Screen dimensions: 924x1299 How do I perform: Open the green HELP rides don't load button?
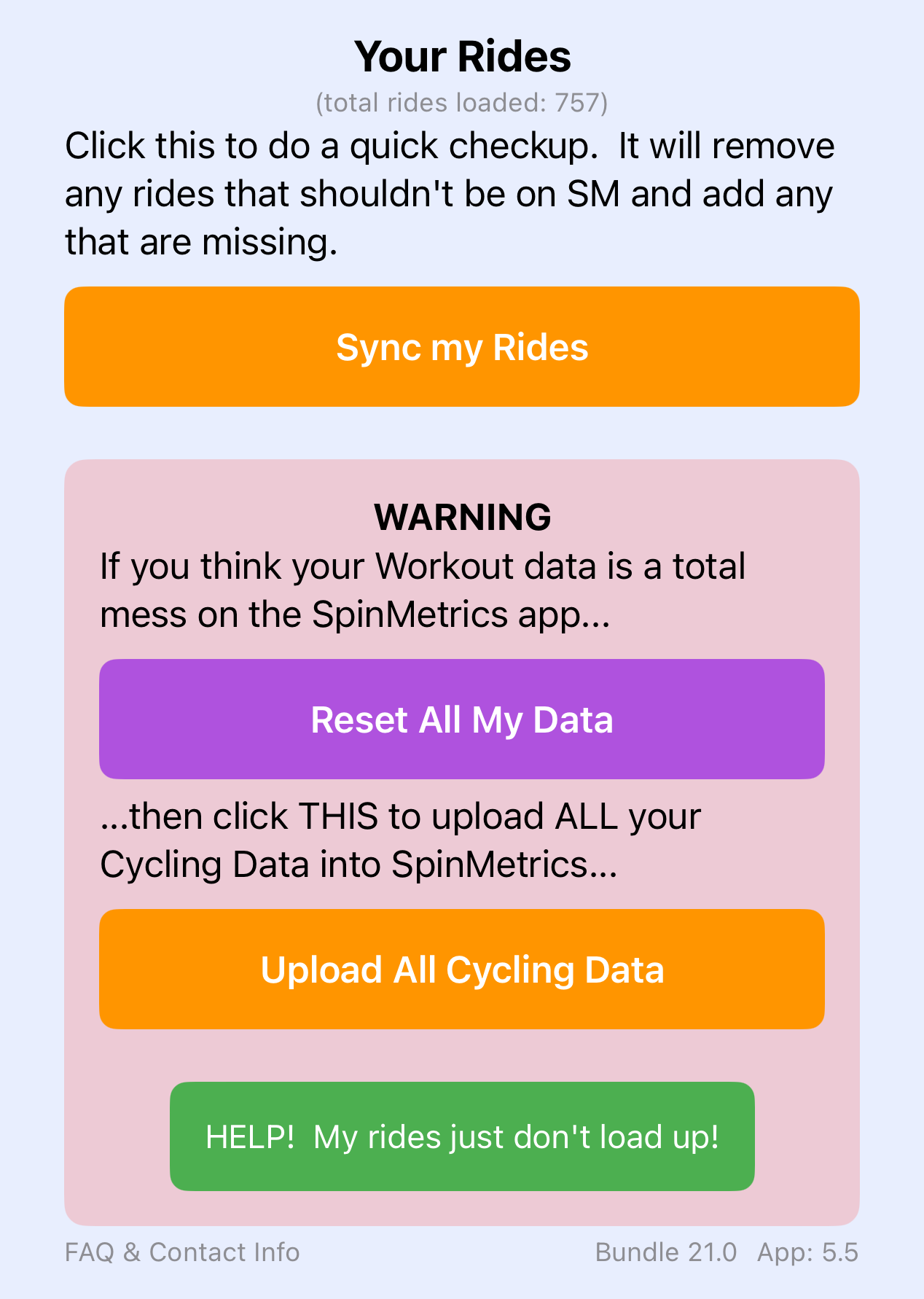click(462, 1136)
